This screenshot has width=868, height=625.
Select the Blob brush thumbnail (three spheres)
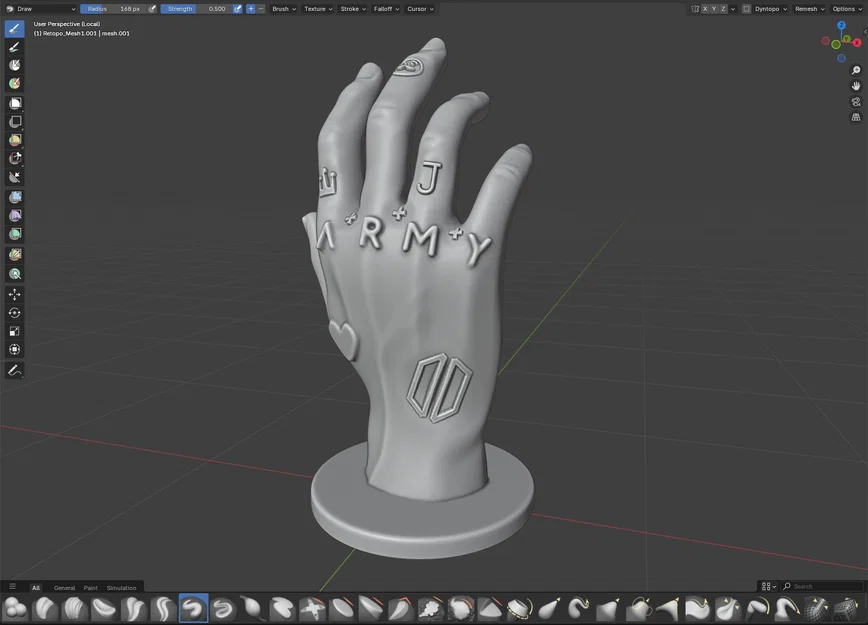[x=15, y=608]
